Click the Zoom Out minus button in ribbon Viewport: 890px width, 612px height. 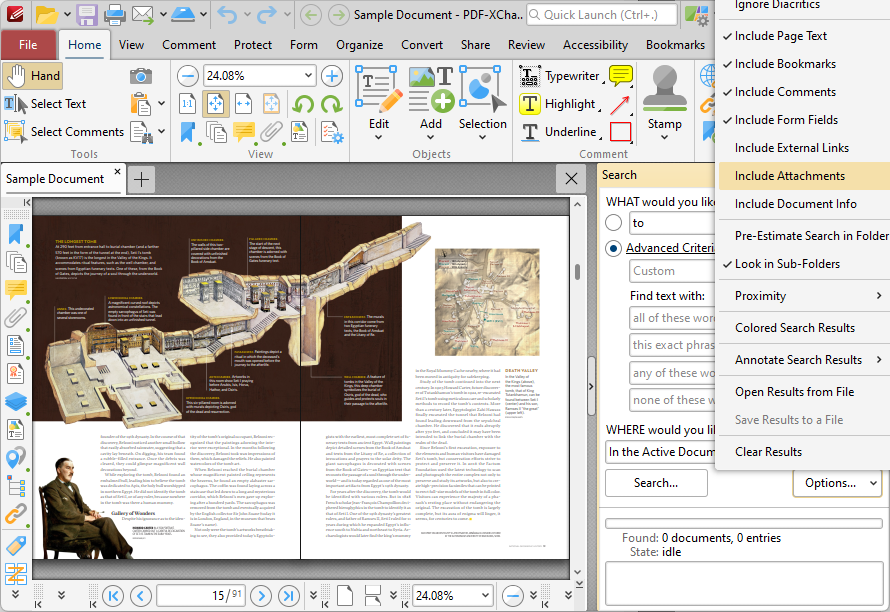click(187, 76)
